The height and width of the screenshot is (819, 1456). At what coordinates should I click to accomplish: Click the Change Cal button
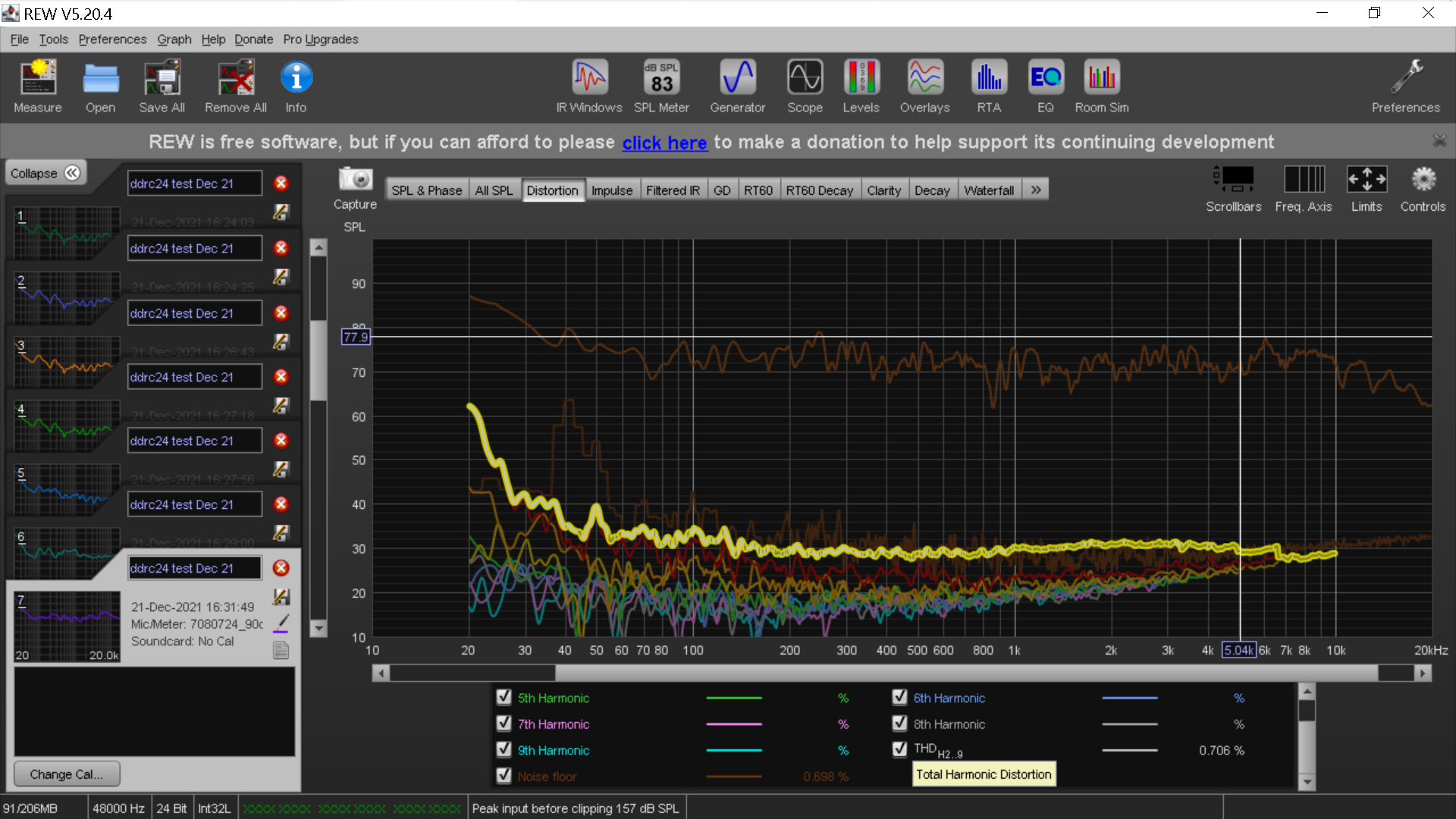[x=66, y=774]
